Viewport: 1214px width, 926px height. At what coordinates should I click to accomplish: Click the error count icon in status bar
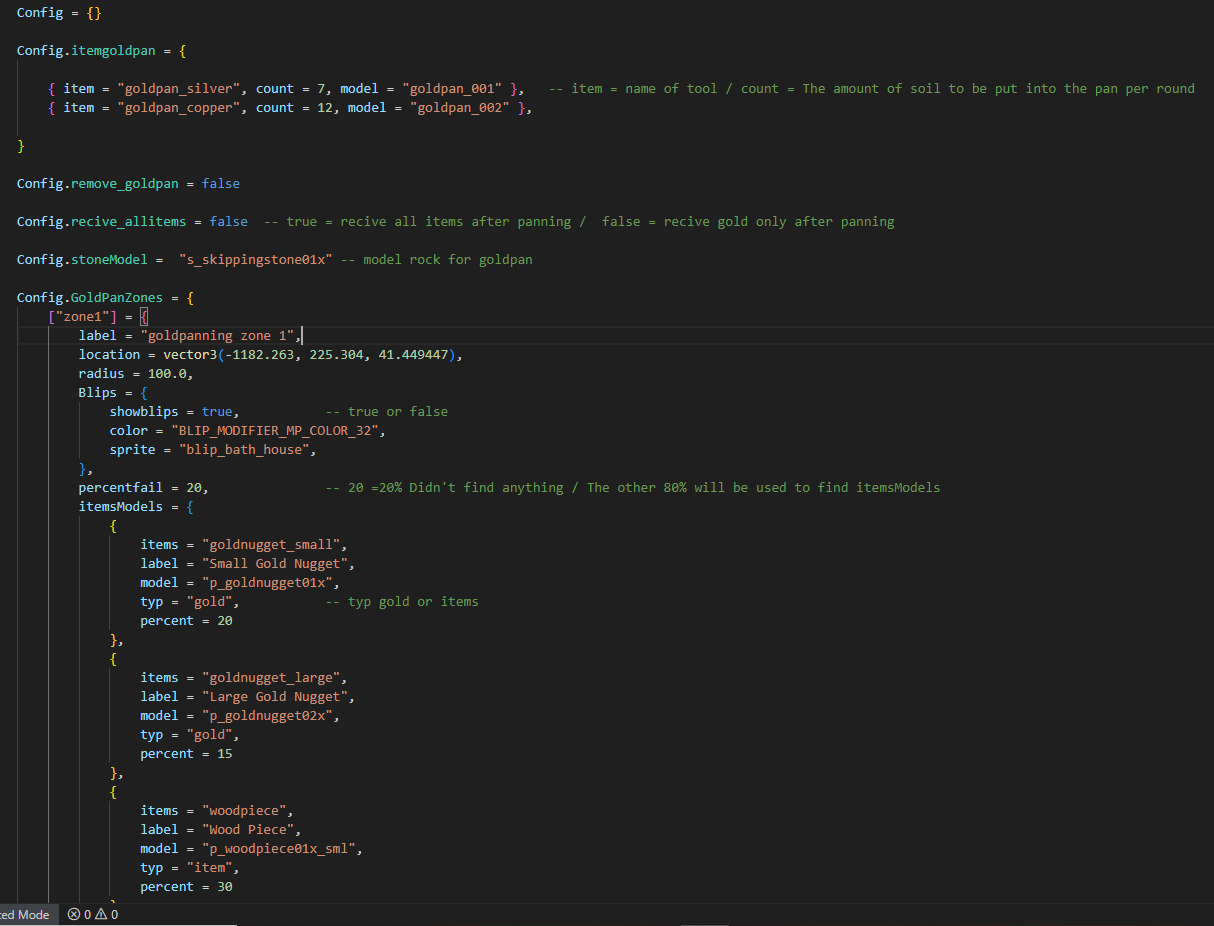pos(75,914)
